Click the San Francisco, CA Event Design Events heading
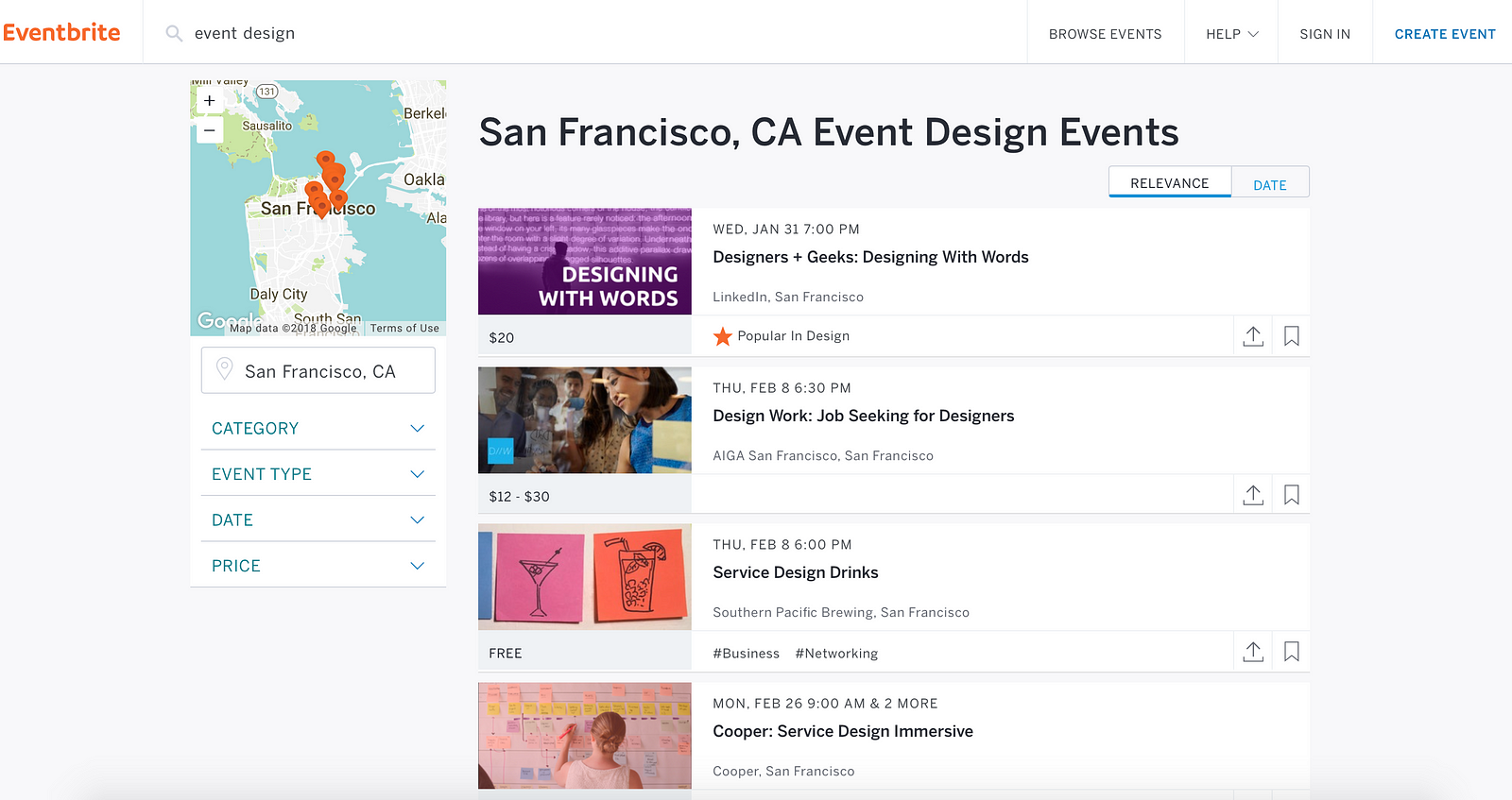 coord(829,132)
